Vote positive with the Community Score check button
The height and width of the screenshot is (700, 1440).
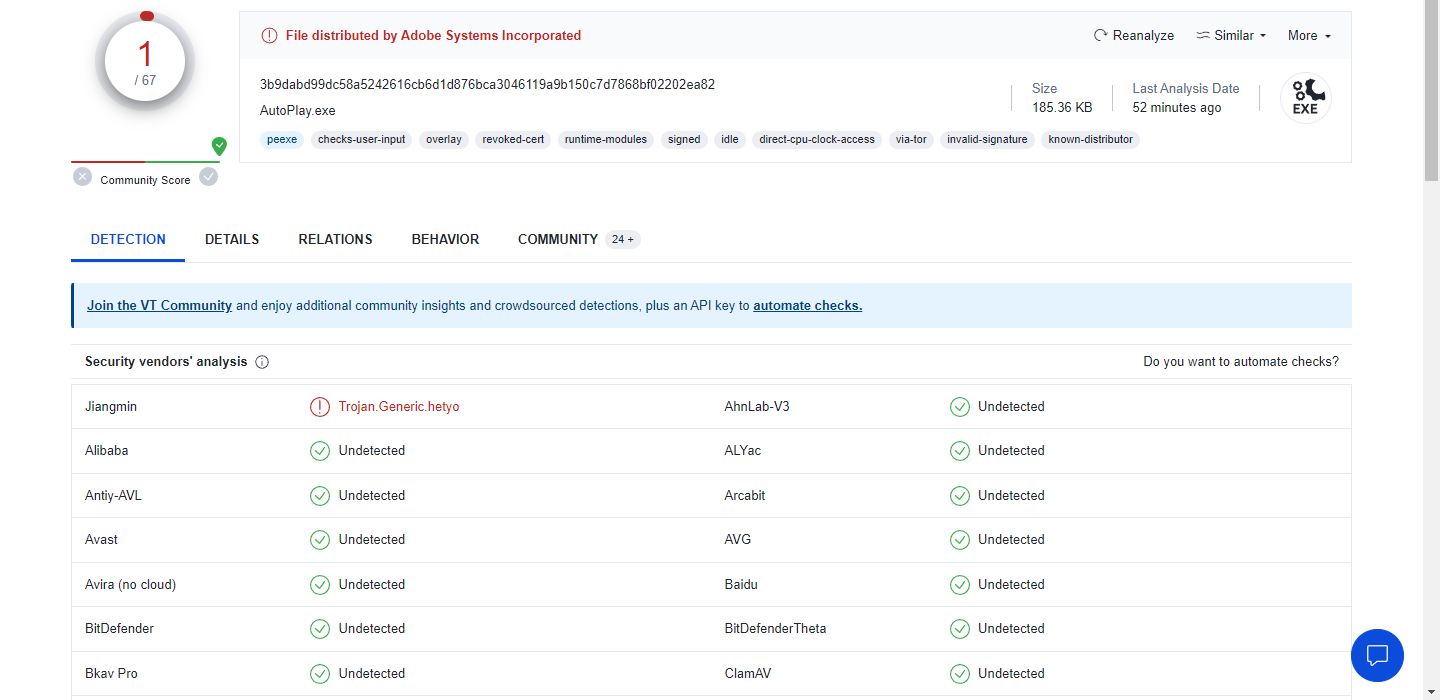click(208, 177)
